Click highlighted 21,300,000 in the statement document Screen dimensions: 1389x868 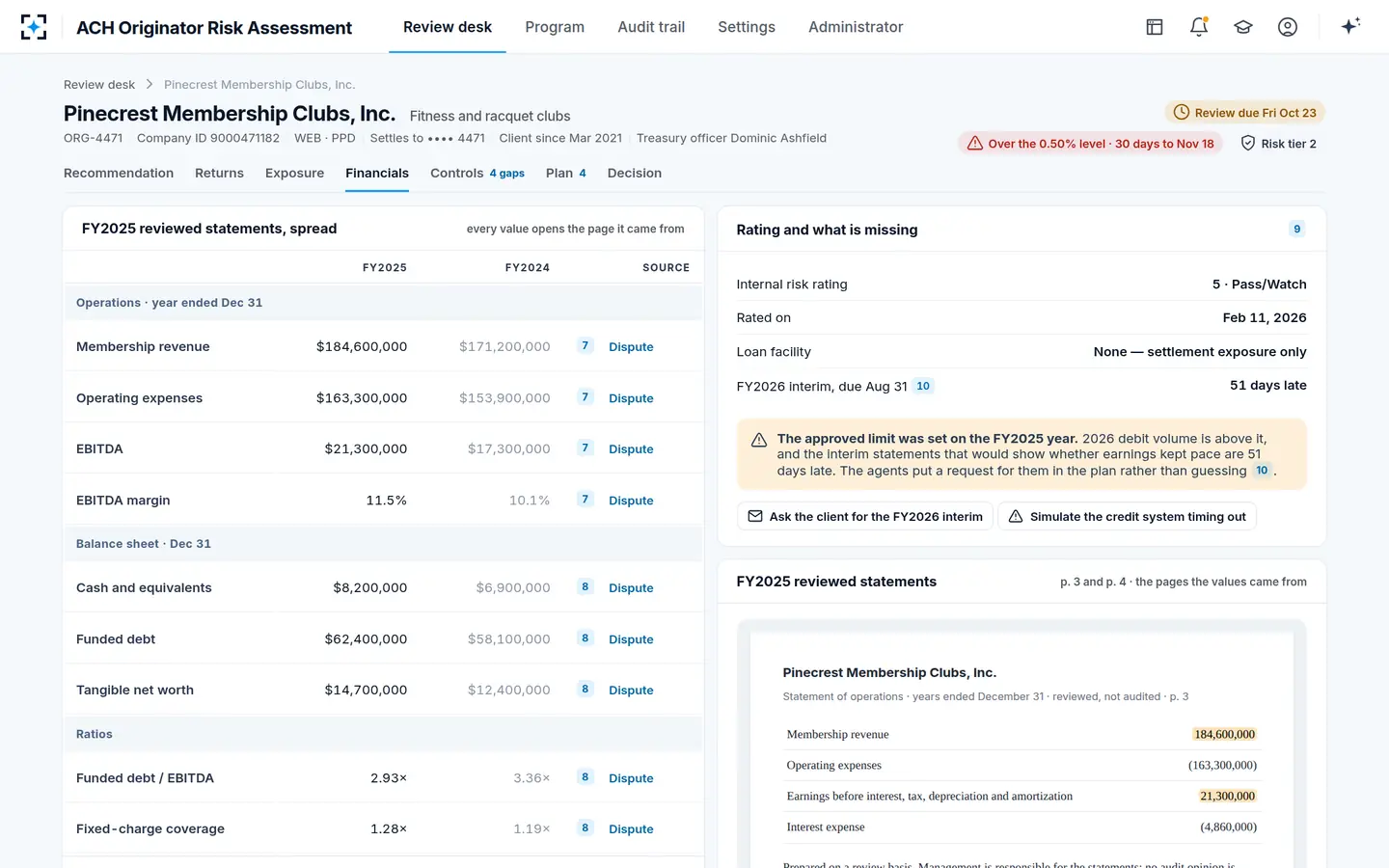(x=1227, y=797)
